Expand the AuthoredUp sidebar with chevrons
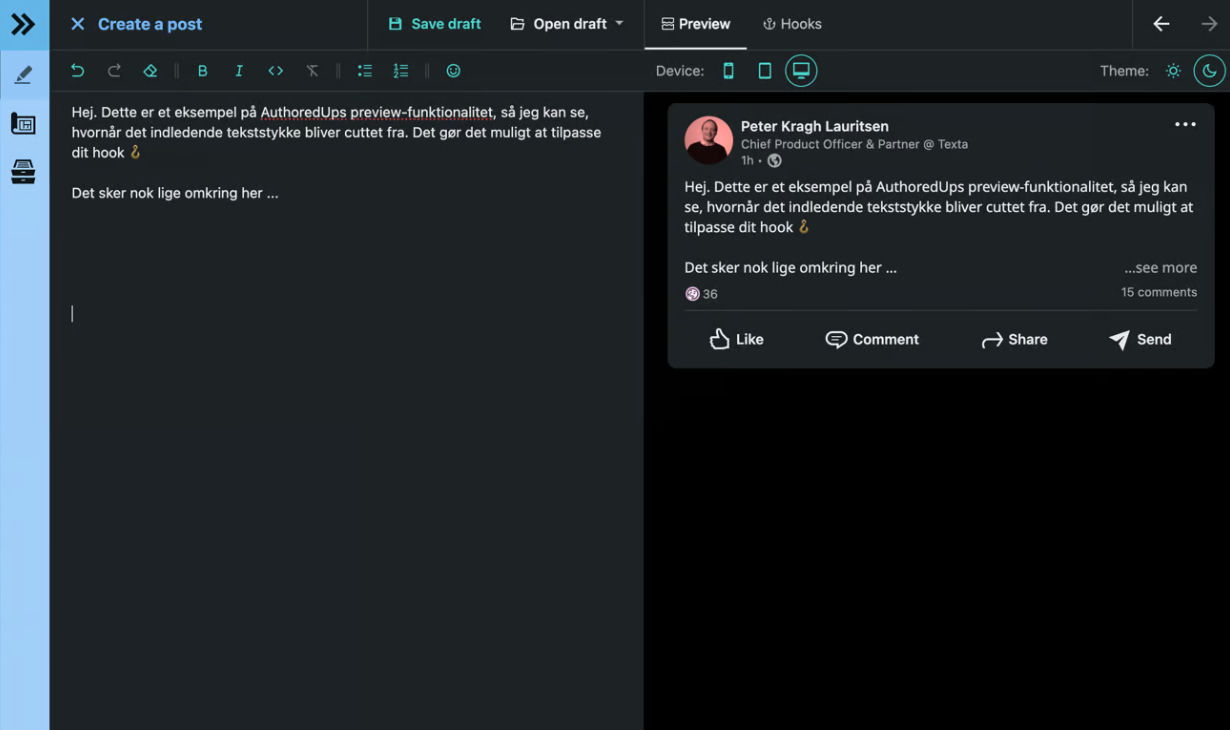 23,24
